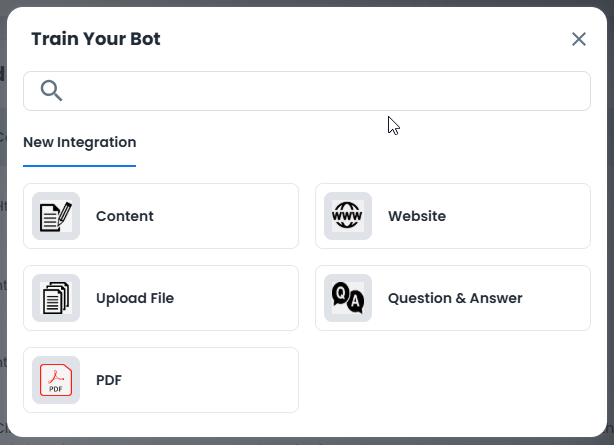Switch to the New Integration tab
Image resolution: width=614 pixels, height=445 pixels.
[x=79, y=142]
